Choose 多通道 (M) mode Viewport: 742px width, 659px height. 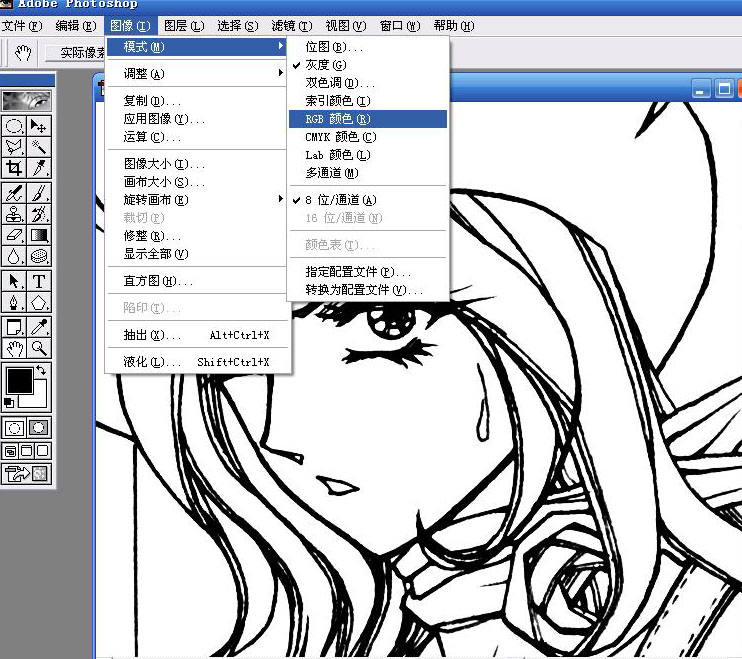click(x=368, y=173)
